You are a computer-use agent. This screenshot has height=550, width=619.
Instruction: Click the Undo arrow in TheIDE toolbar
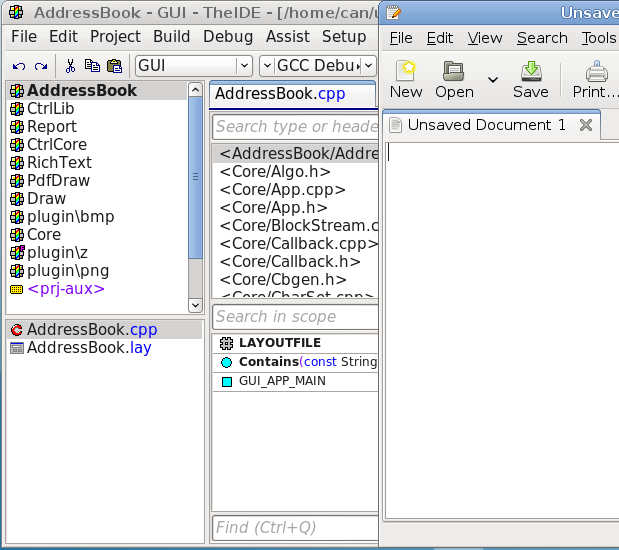19,66
